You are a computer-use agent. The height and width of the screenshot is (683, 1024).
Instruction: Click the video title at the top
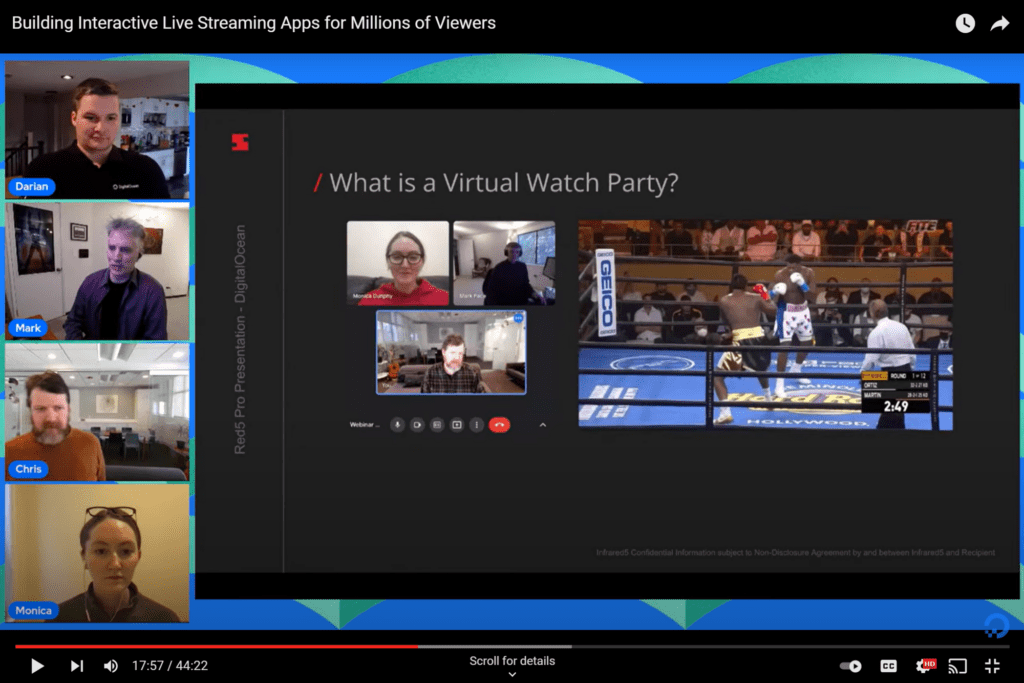click(x=251, y=22)
